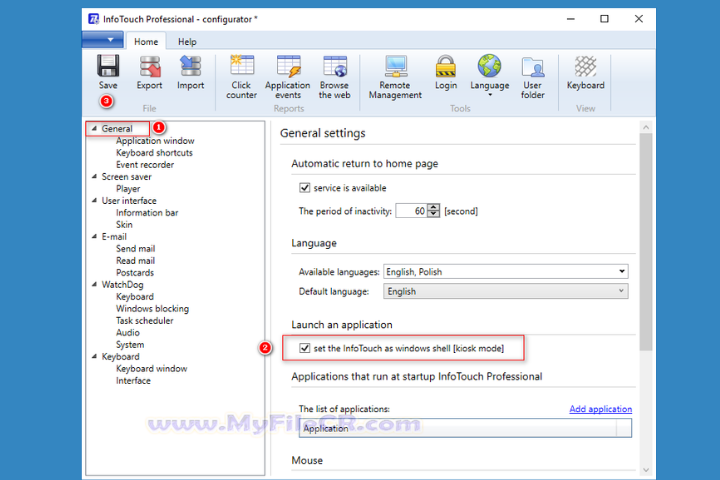720x480 pixels.
Task: Decrease the period of inactivity value
Action: point(433,215)
